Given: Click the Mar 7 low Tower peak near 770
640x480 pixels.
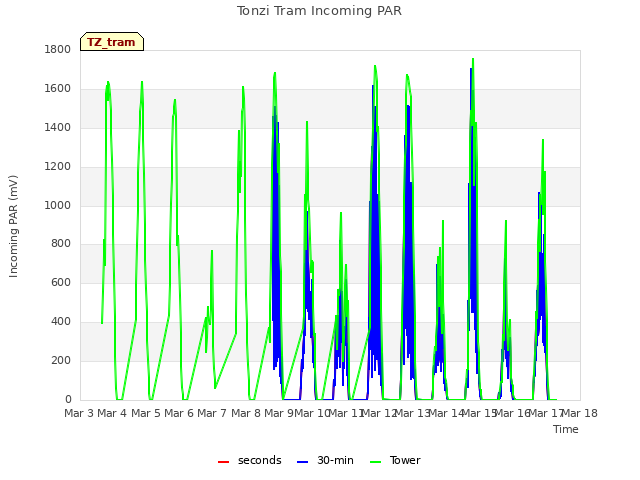Looking at the screenshot, I should (x=212, y=251).
